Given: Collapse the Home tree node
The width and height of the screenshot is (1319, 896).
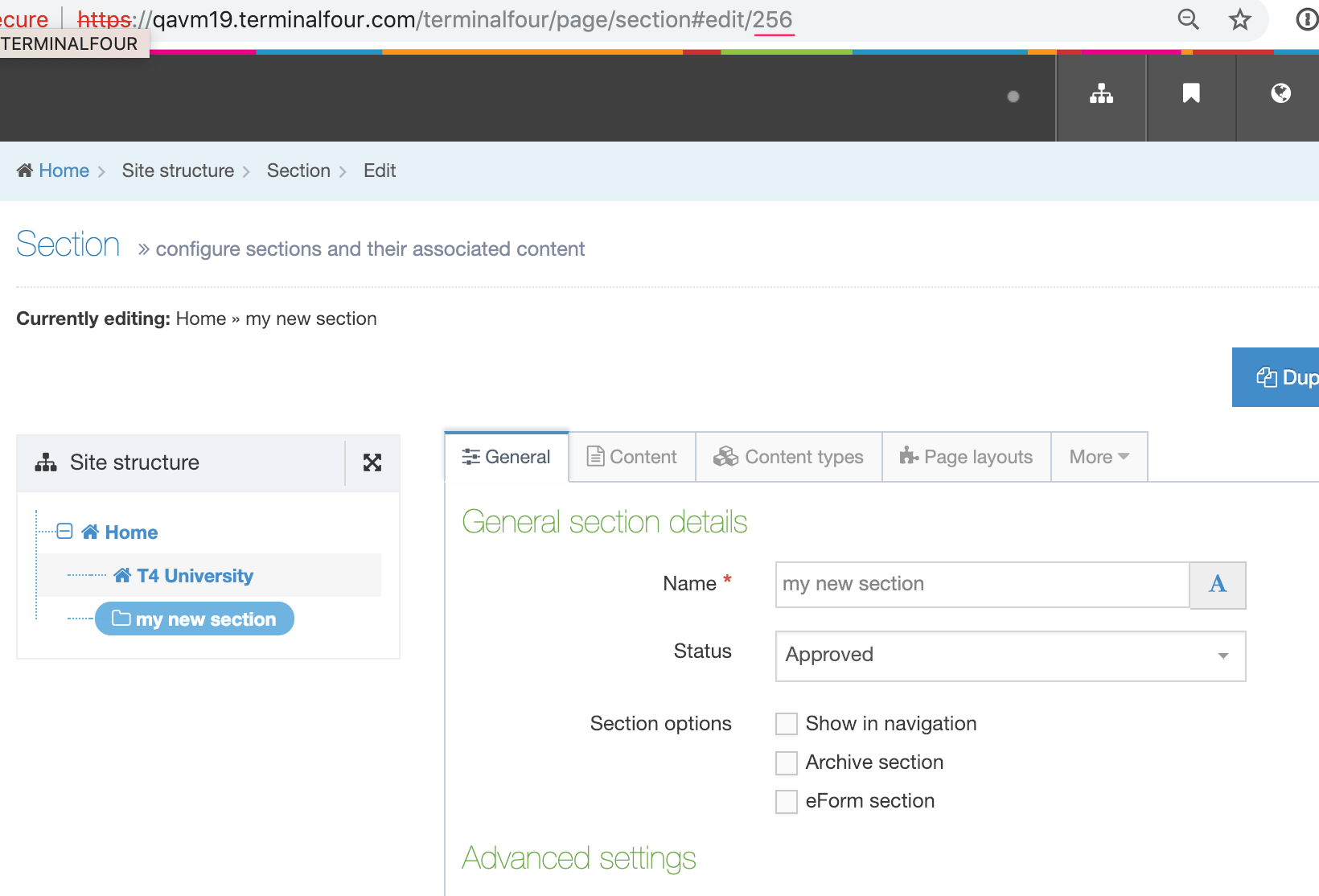Looking at the screenshot, I should click(x=65, y=532).
